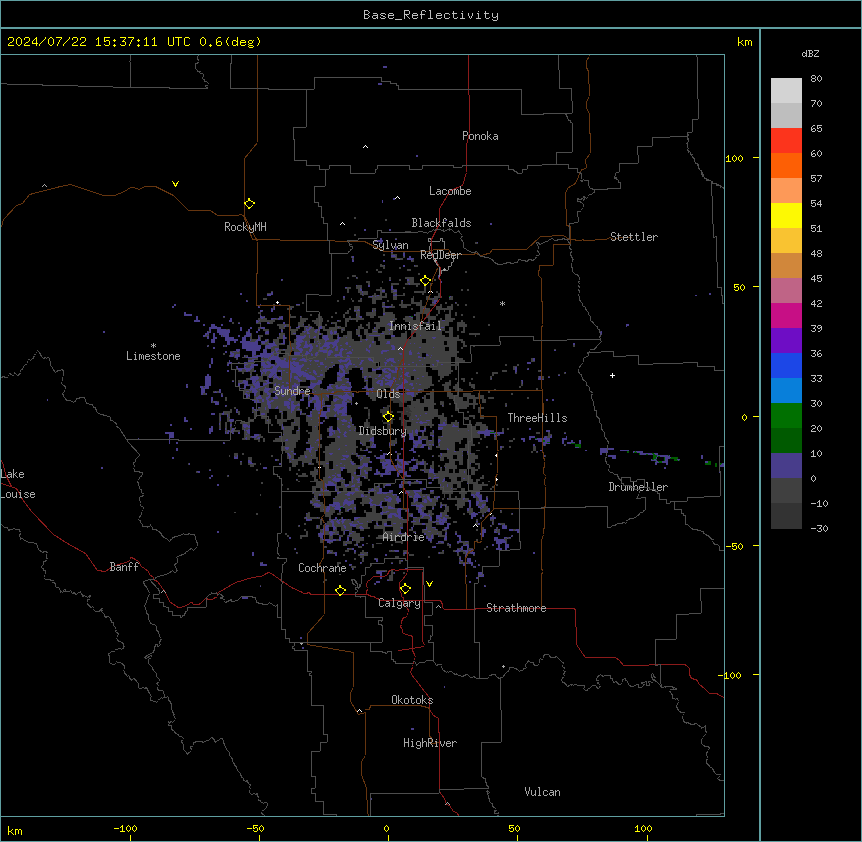
Task: Select the slate blue 0-10 dBZ swatch
Action: pyautogui.click(x=786, y=466)
